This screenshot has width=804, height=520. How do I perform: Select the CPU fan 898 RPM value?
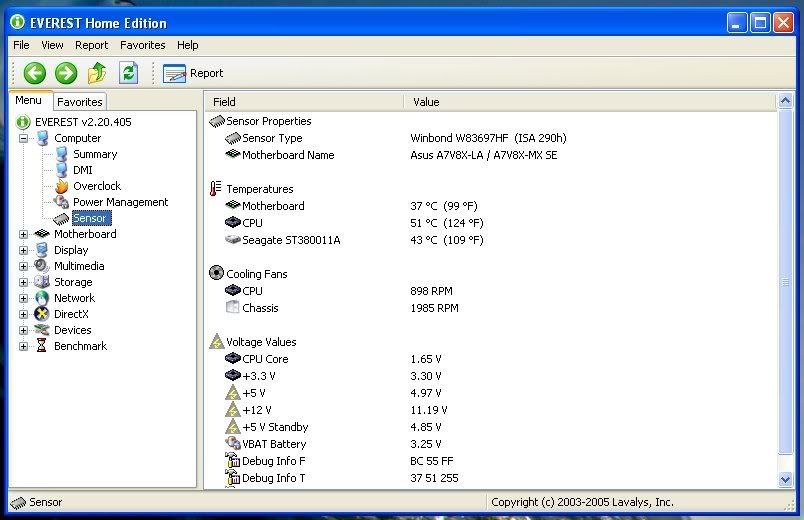pos(431,291)
